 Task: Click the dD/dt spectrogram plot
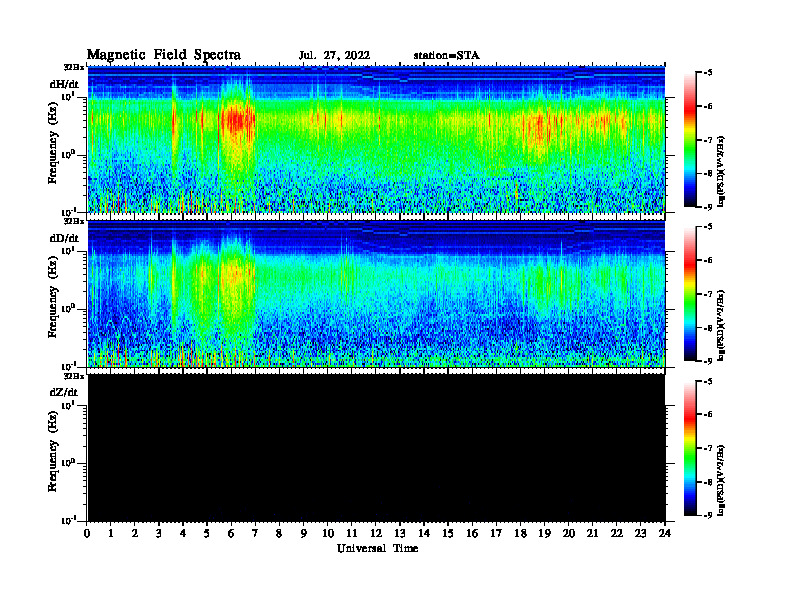376,294
